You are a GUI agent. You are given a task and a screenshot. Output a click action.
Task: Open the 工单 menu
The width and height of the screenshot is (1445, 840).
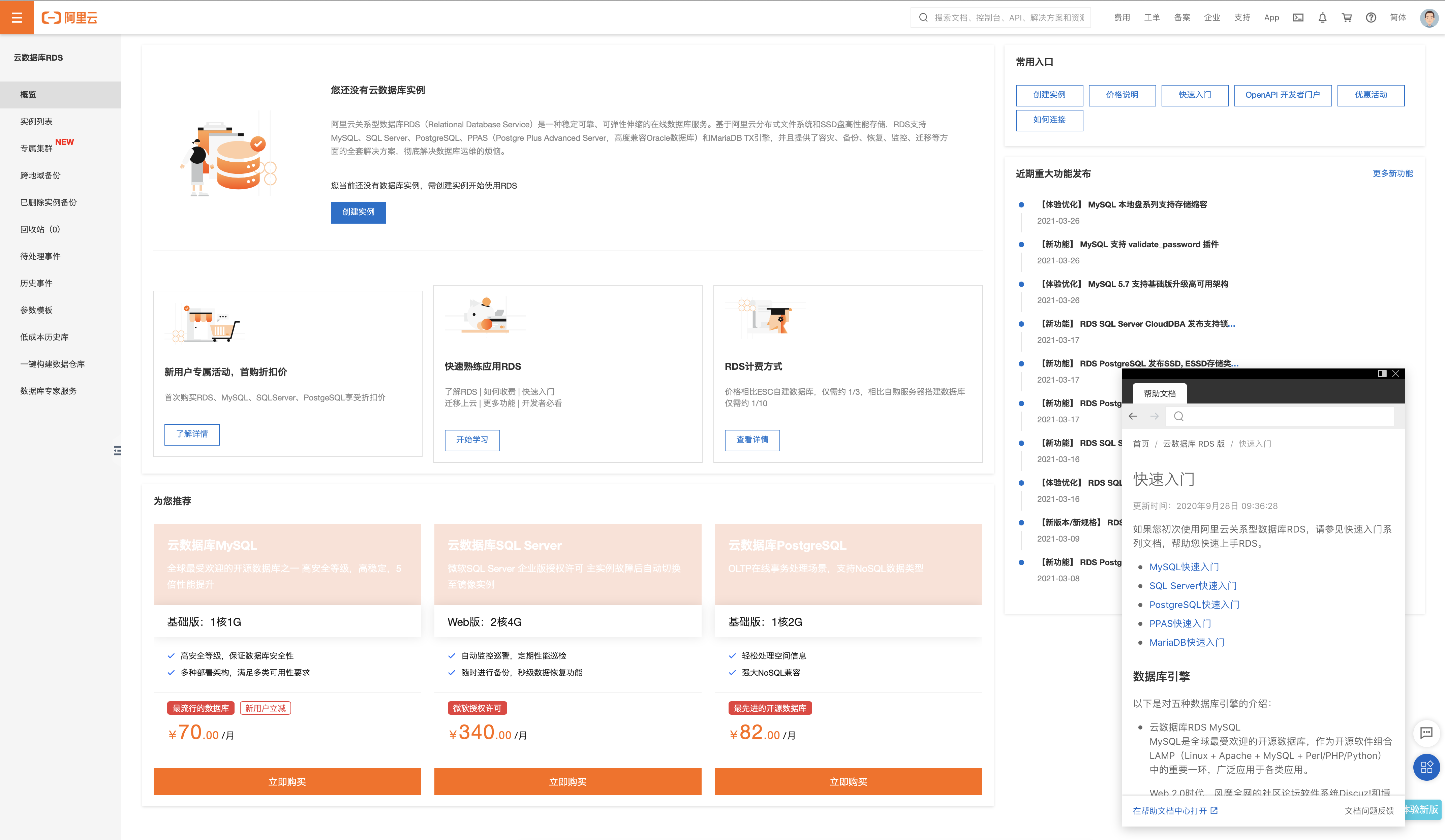click(x=1152, y=18)
